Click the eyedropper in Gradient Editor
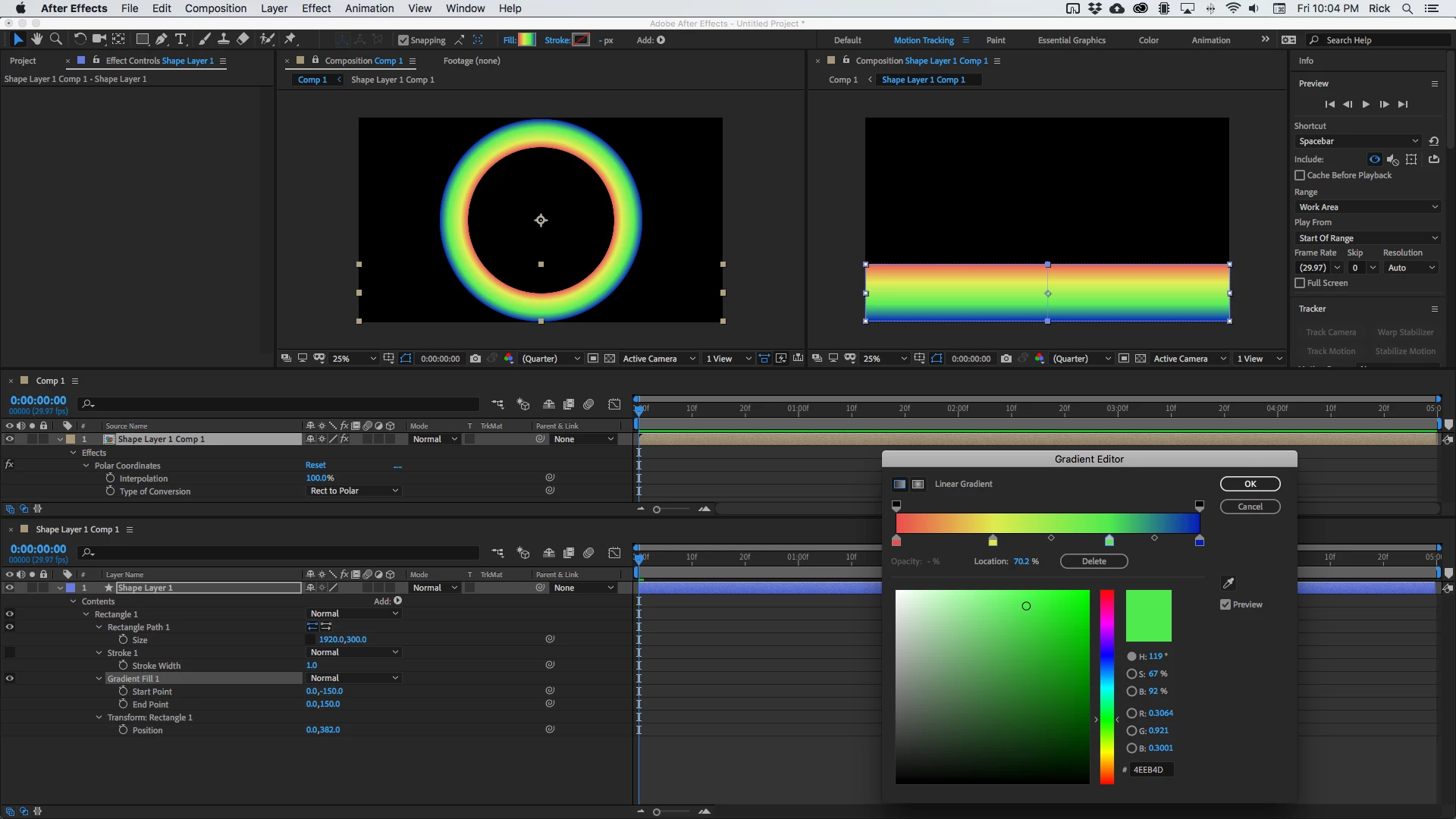Screen dimensions: 1456x819 [x=1228, y=583]
